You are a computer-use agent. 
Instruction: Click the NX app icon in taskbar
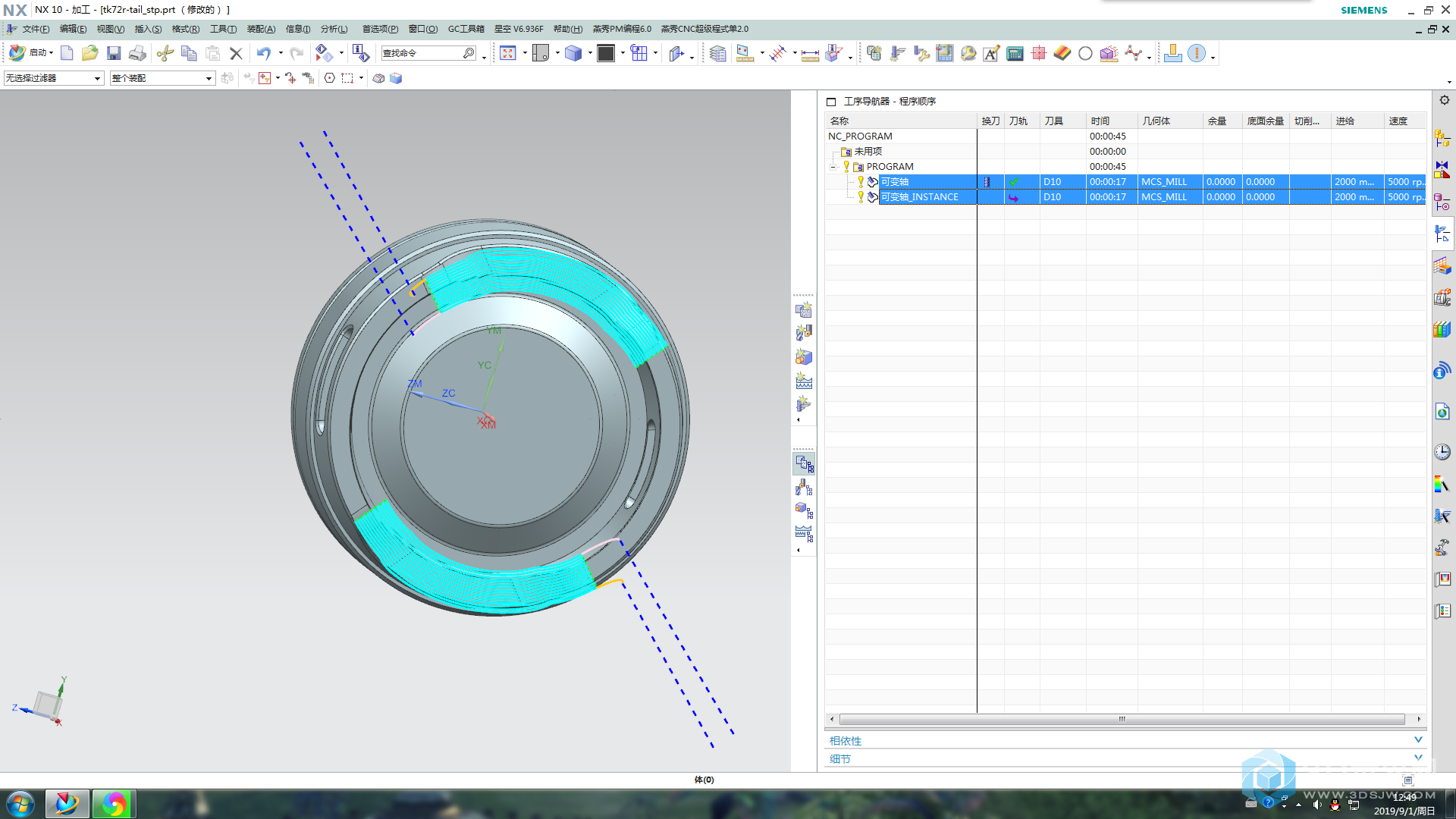(x=67, y=803)
